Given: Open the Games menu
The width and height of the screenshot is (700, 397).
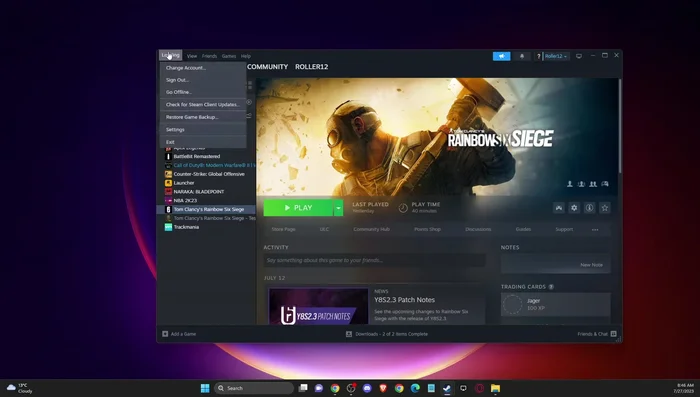Looking at the screenshot, I should click(229, 56).
